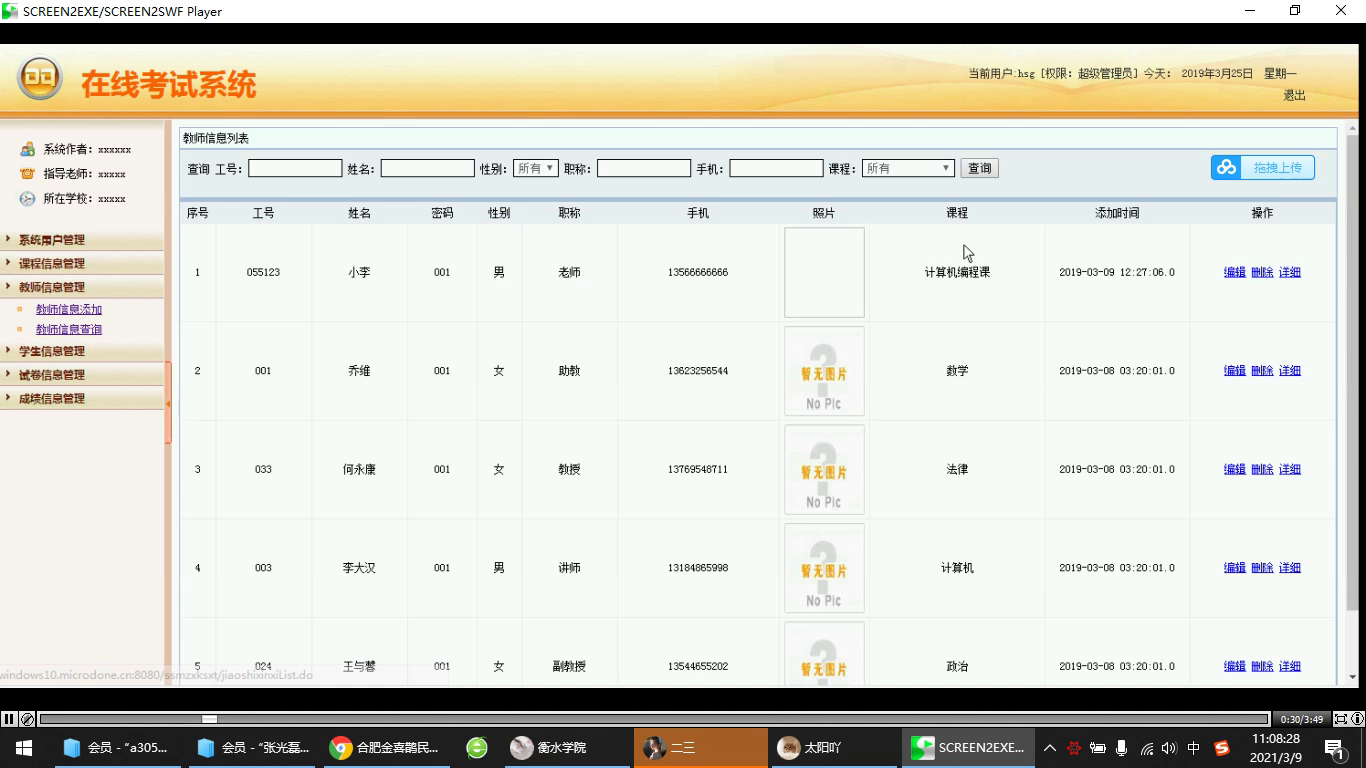This screenshot has height=768, width=1366.
Task: Click the 中 input language indicator
Action: click(x=1194, y=748)
